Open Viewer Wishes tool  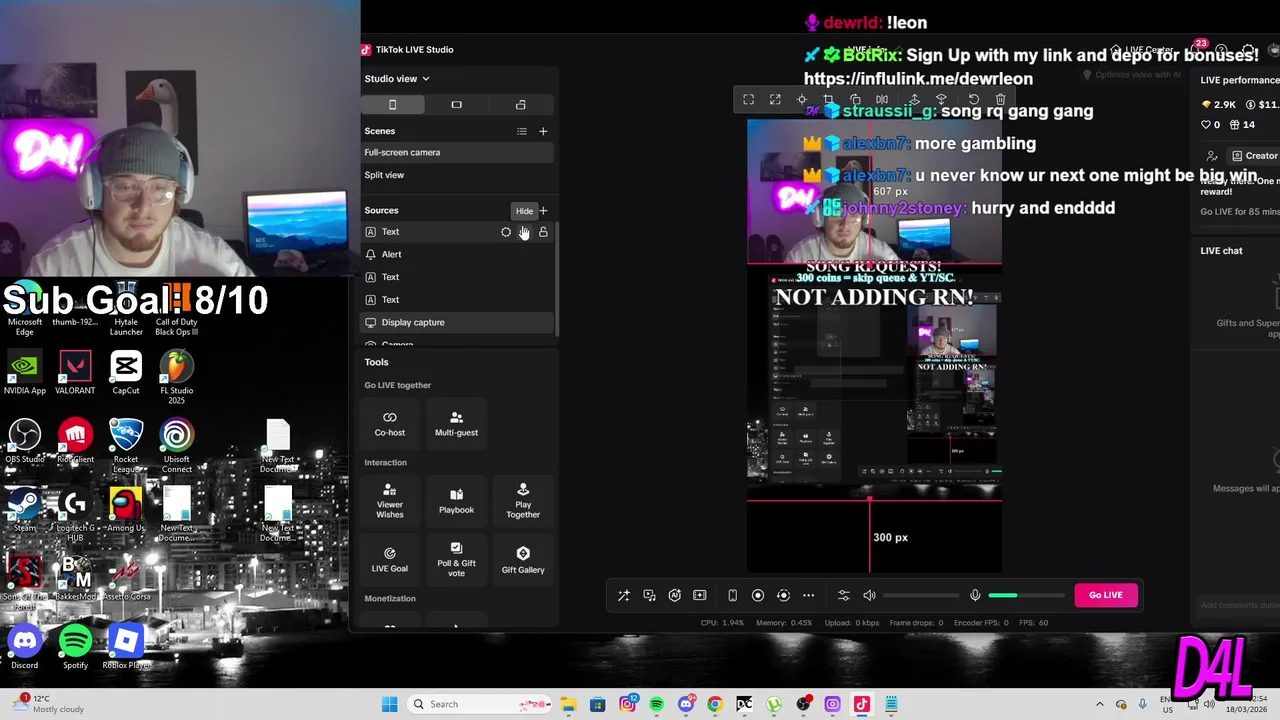tap(390, 502)
